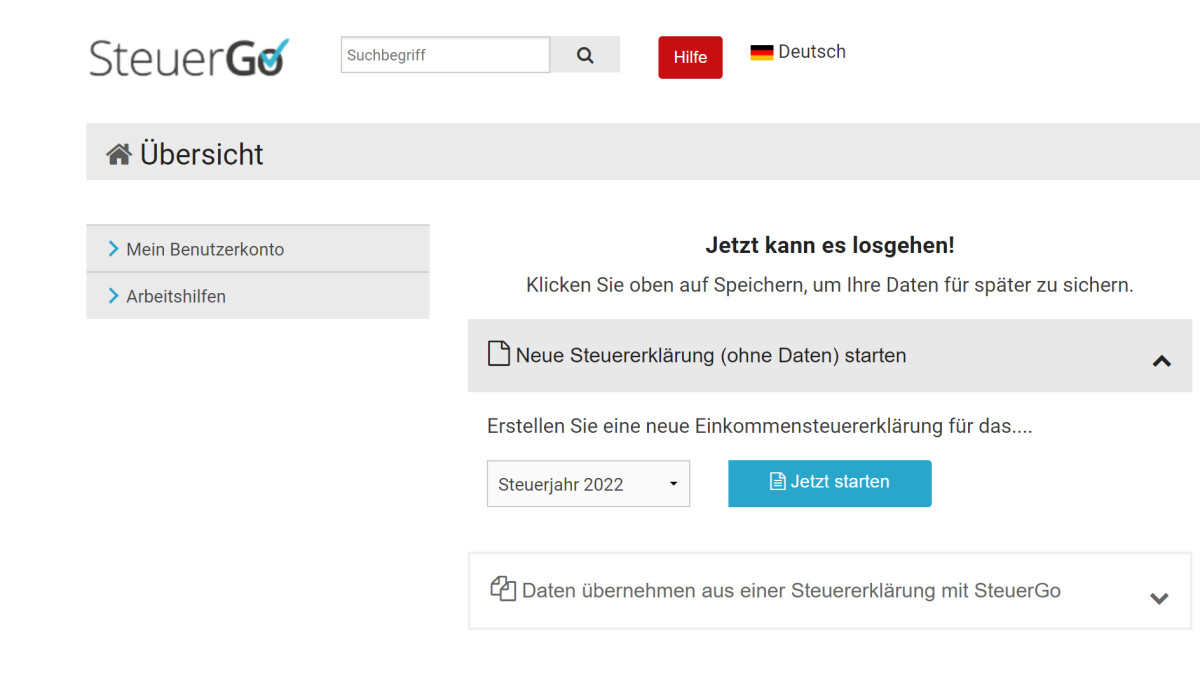This screenshot has width=1200, height=675.
Task: Click the home icon beside Übersicht
Action: (x=120, y=152)
